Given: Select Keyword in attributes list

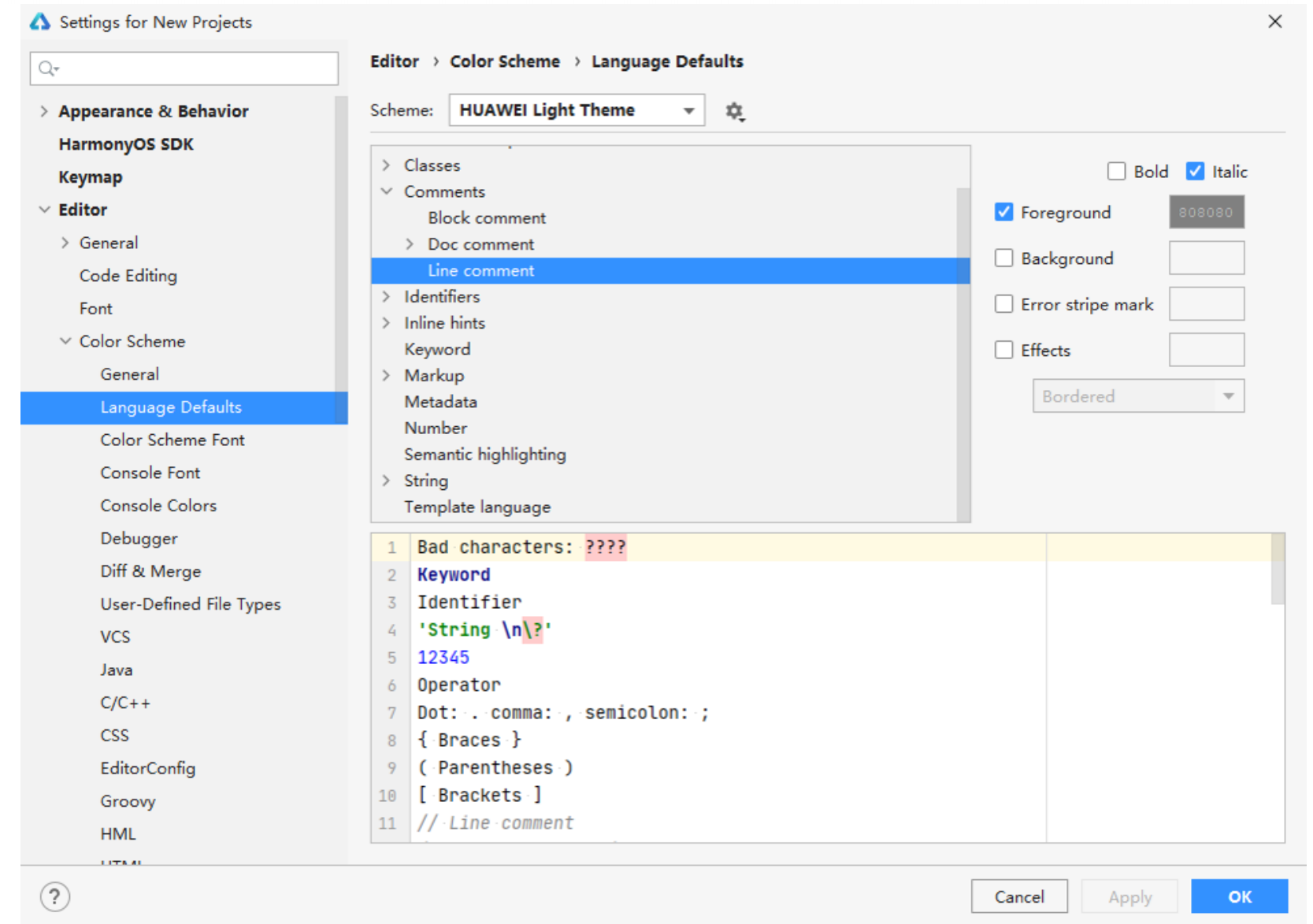Looking at the screenshot, I should 437,349.
